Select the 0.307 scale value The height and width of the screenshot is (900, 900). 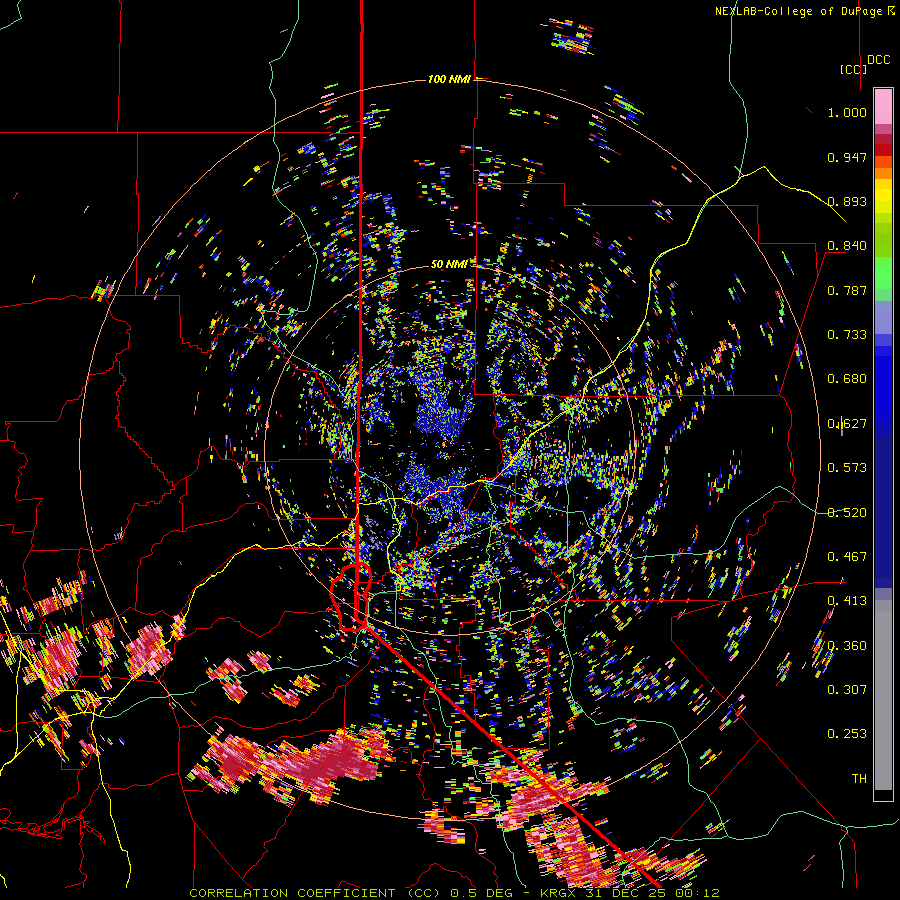847,689
